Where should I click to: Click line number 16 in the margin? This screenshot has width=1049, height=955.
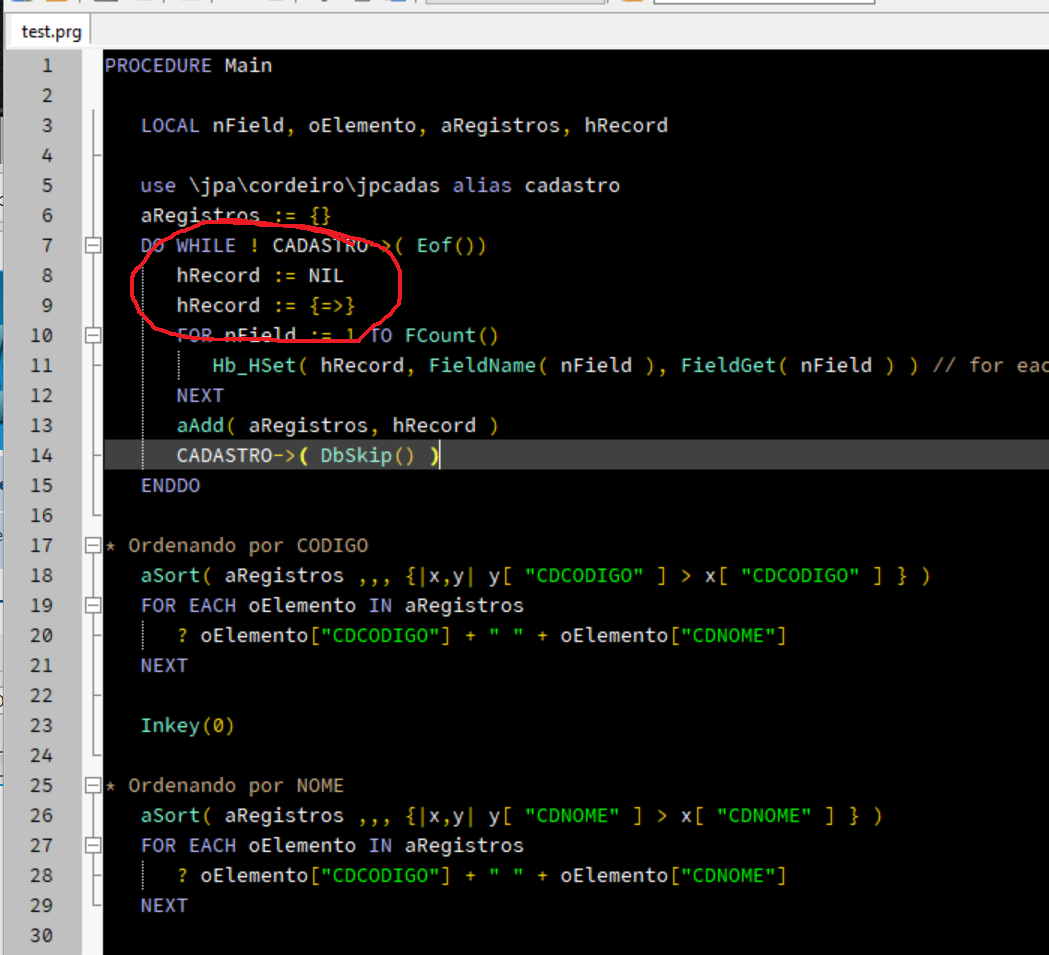pyautogui.click(x=41, y=515)
